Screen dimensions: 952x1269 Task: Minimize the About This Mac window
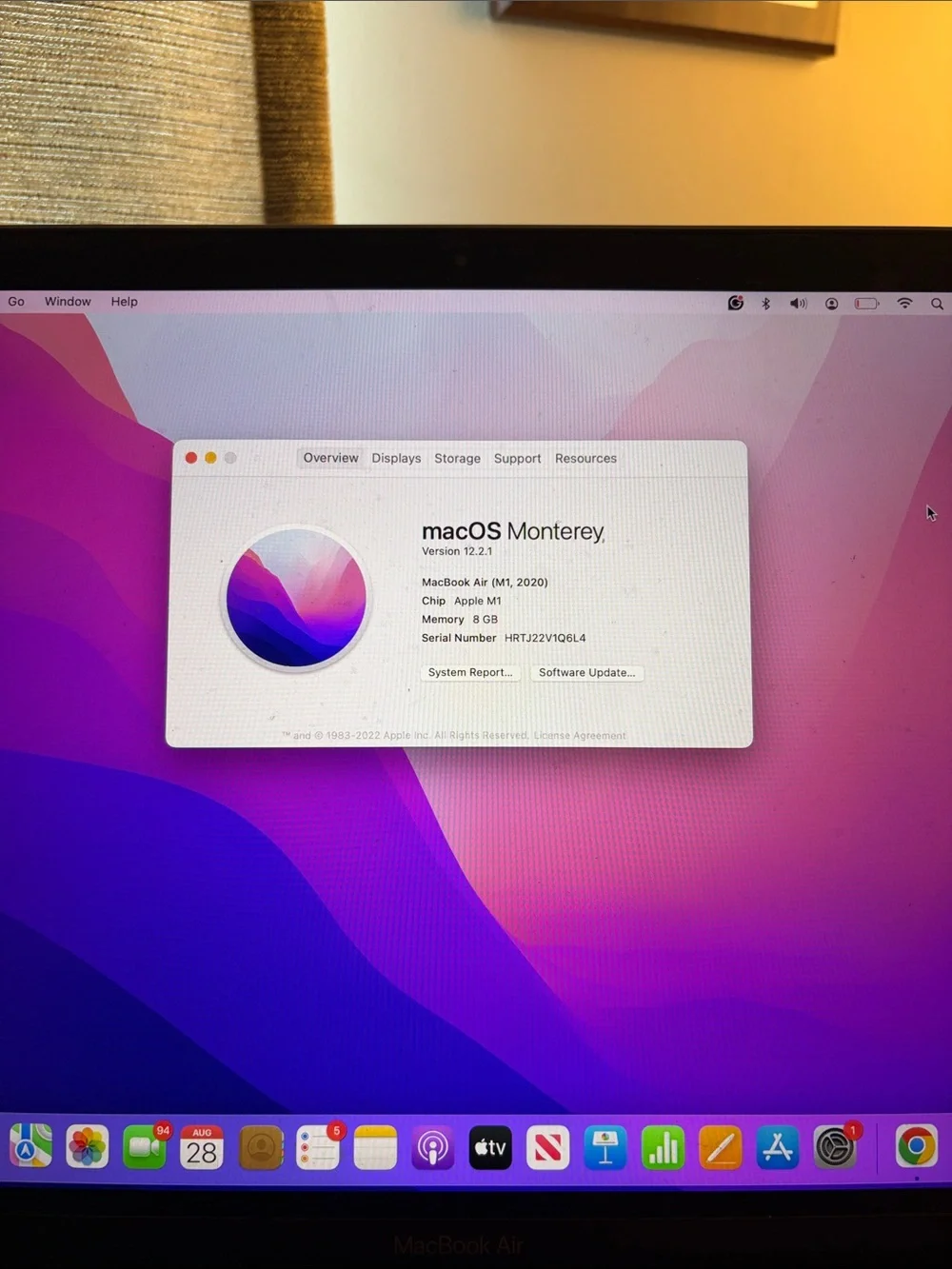coord(210,458)
